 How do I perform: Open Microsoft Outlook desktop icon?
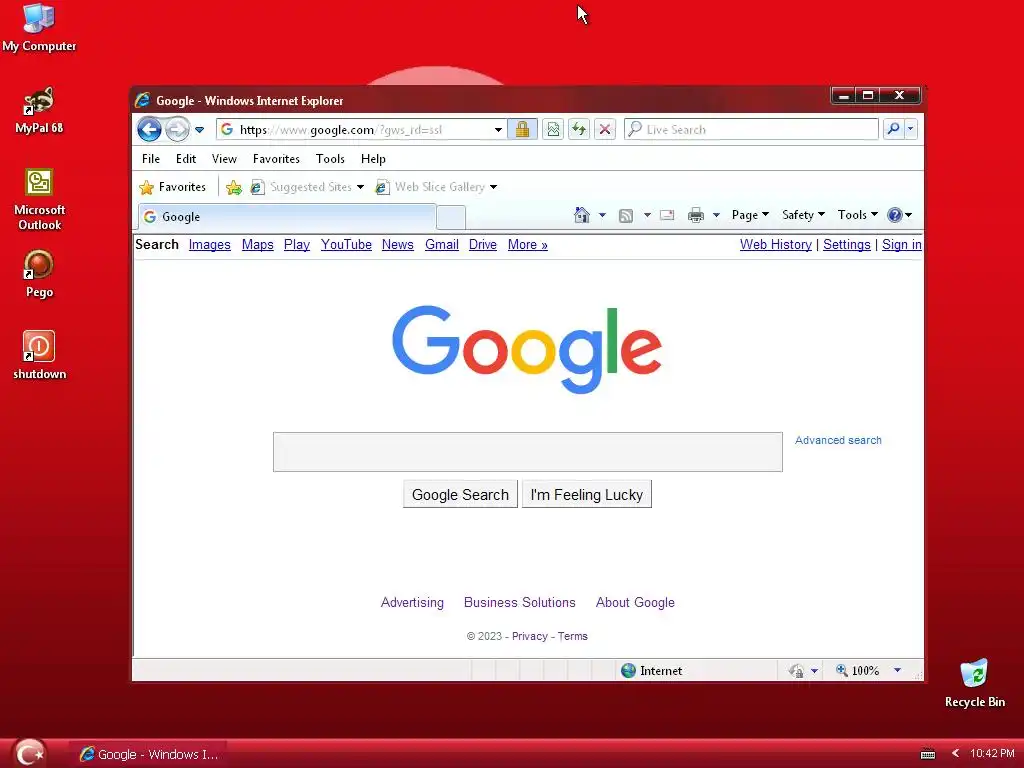[x=39, y=199]
